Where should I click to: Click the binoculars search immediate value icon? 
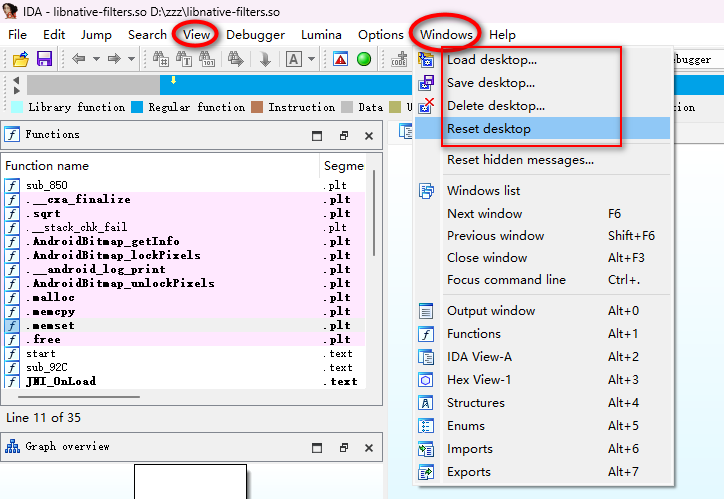tap(161, 59)
